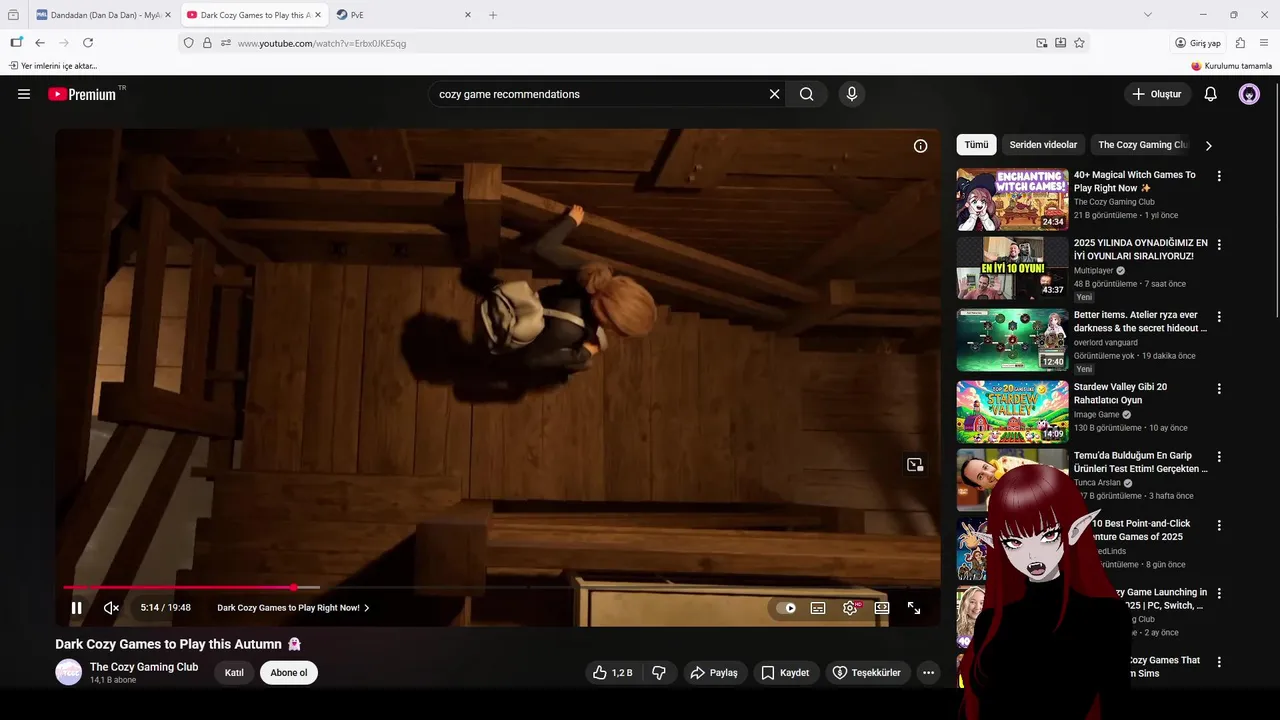The width and height of the screenshot is (1280, 720).
Task: Open the YouTube hamburger guide menu
Action: pos(24,94)
